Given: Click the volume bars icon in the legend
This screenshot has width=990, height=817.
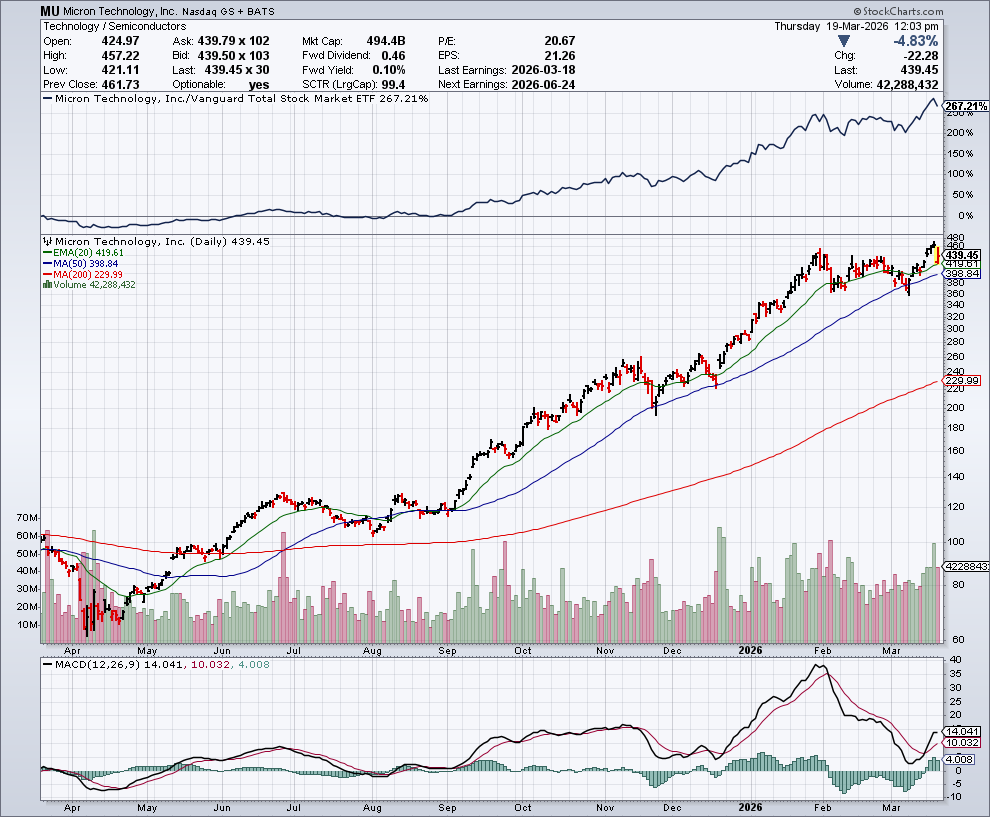Looking at the screenshot, I should point(46,285).
